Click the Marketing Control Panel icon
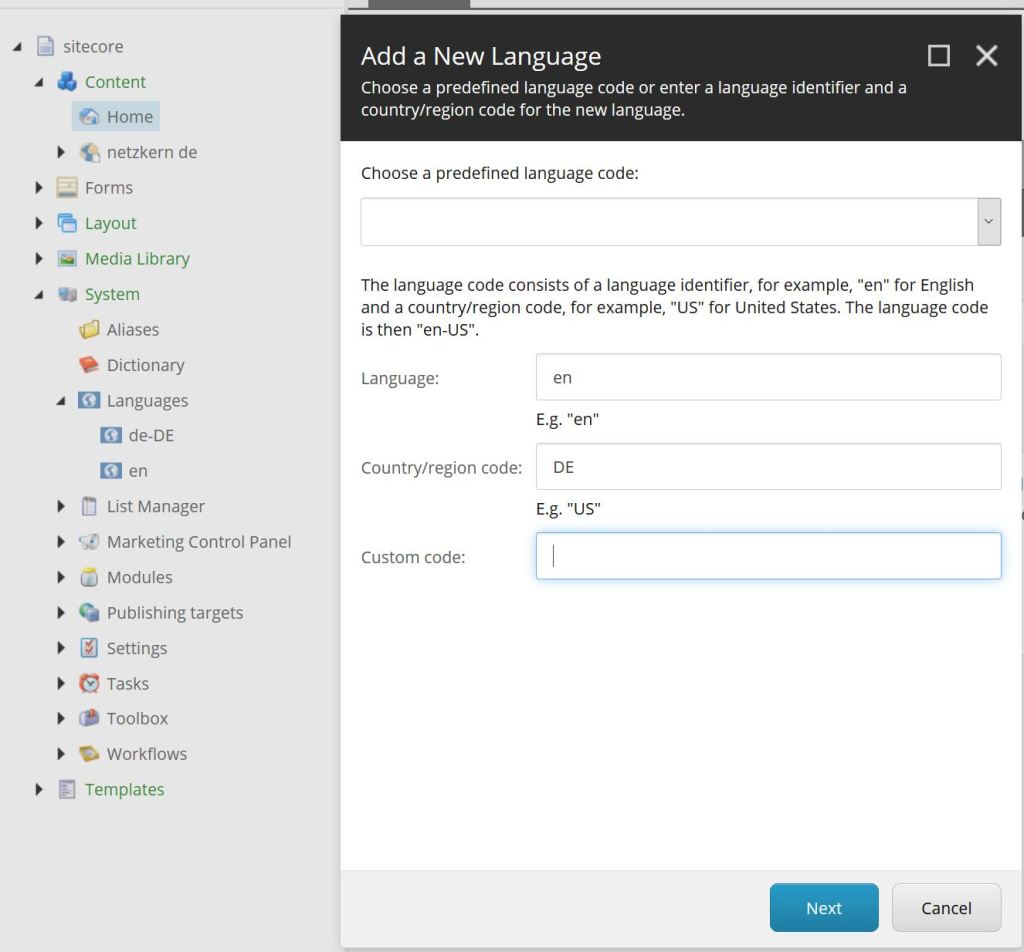 pos(89,542)
